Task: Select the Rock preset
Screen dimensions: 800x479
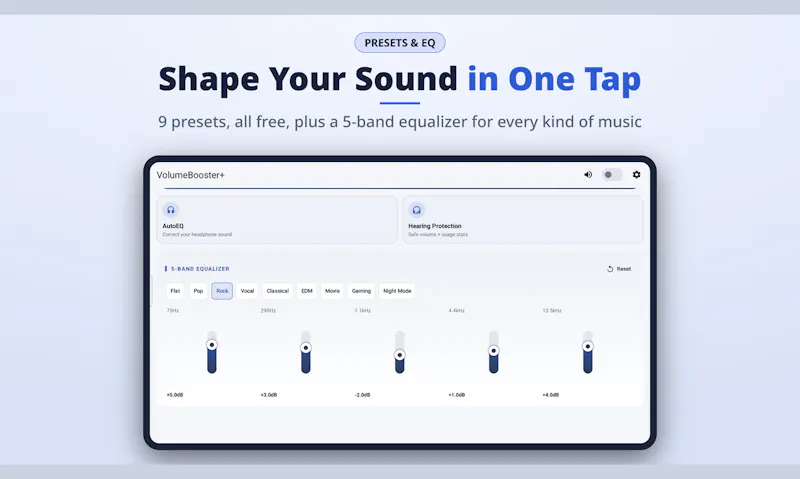Action: tap(222, 291)
